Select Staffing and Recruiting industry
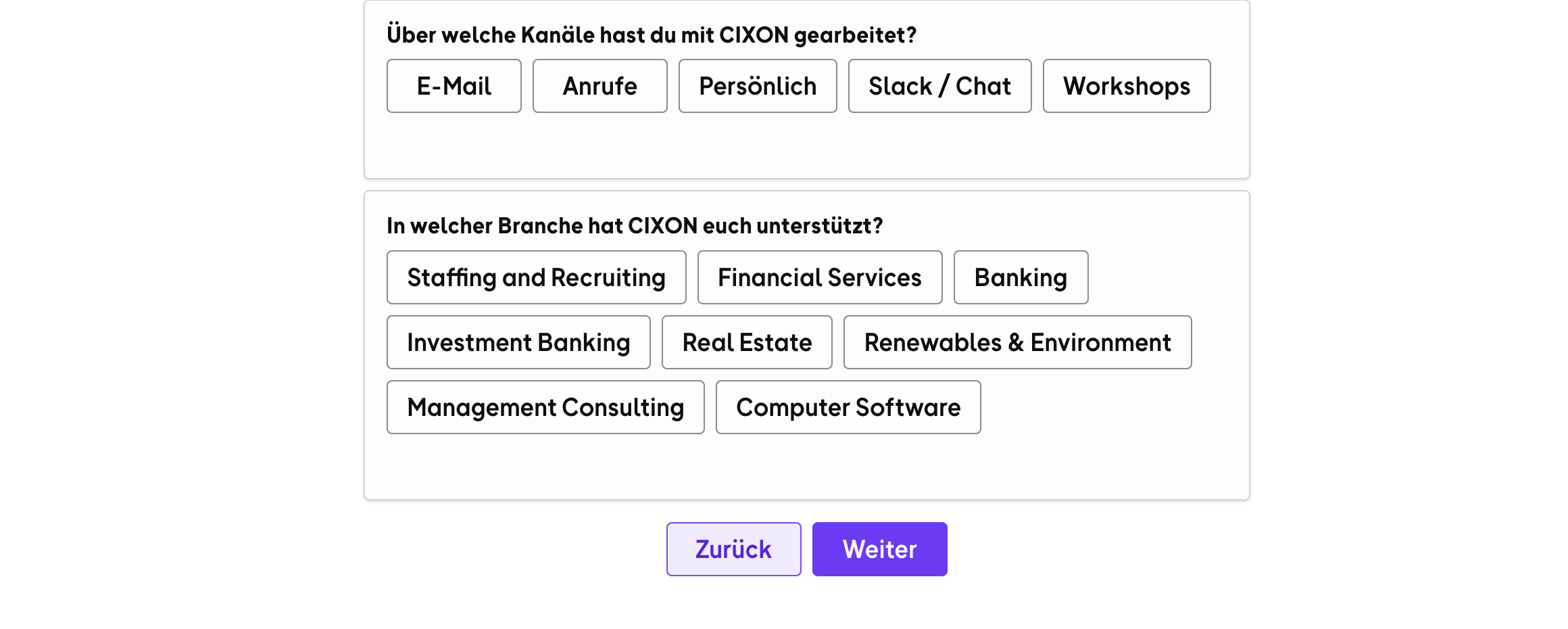 coord(536,277)
